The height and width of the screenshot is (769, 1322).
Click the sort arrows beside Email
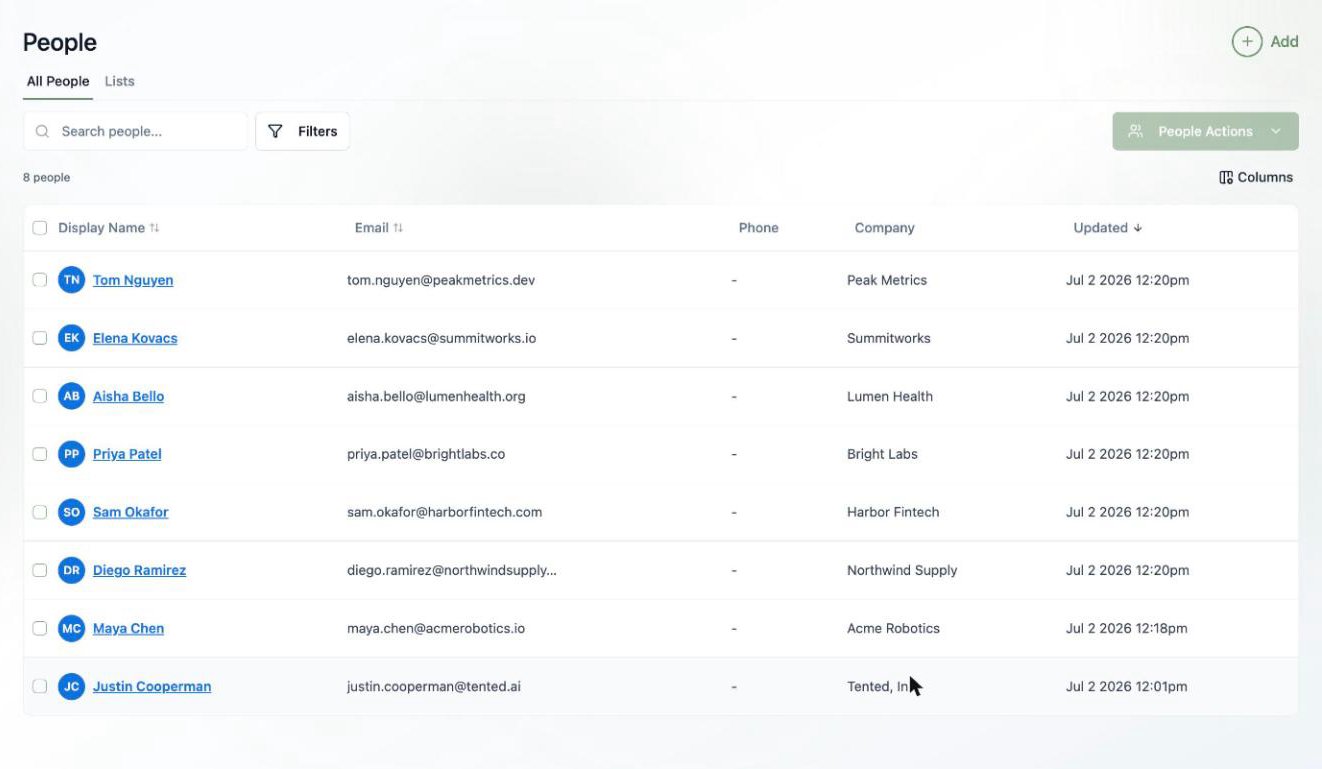398,228
